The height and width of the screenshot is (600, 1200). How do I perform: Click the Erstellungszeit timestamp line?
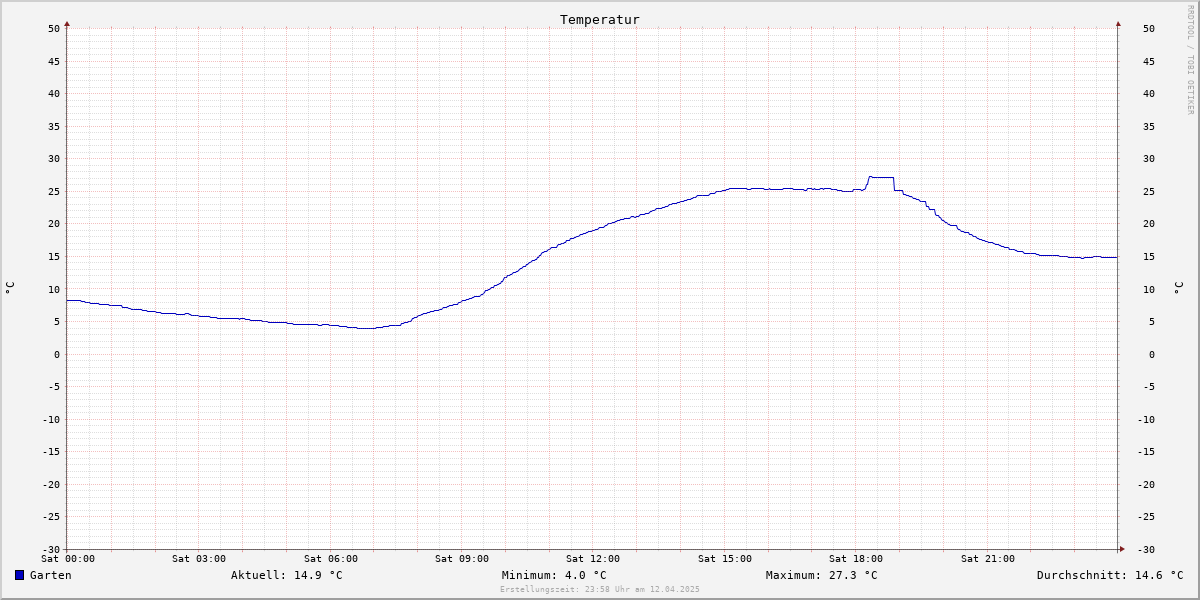[x=600, y=589]
